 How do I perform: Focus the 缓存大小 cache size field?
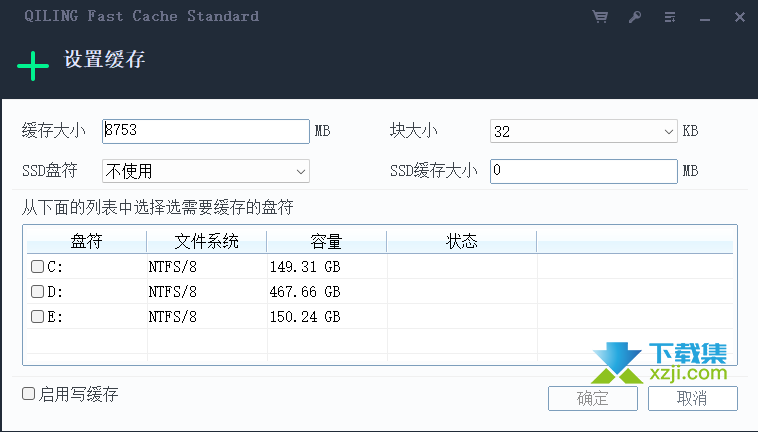(x=206, y=131)
